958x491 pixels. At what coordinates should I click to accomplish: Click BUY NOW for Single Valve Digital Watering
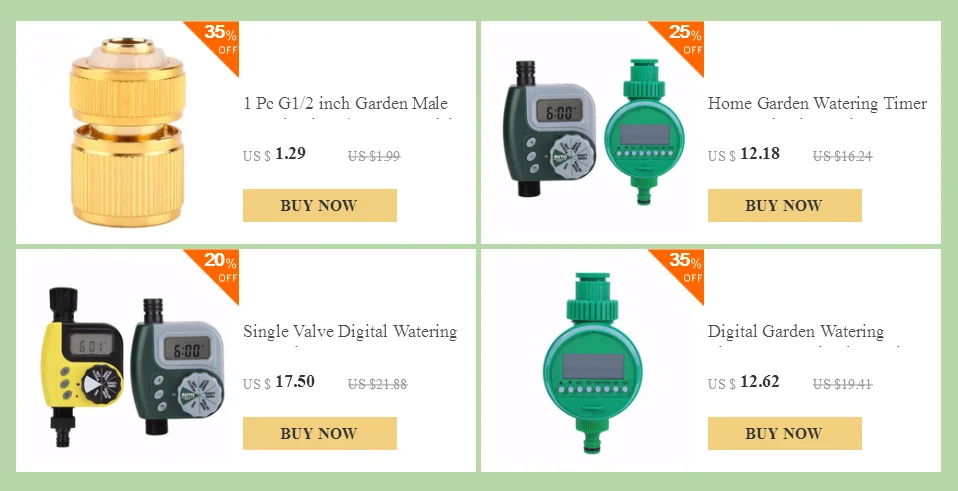pos(320,433)
